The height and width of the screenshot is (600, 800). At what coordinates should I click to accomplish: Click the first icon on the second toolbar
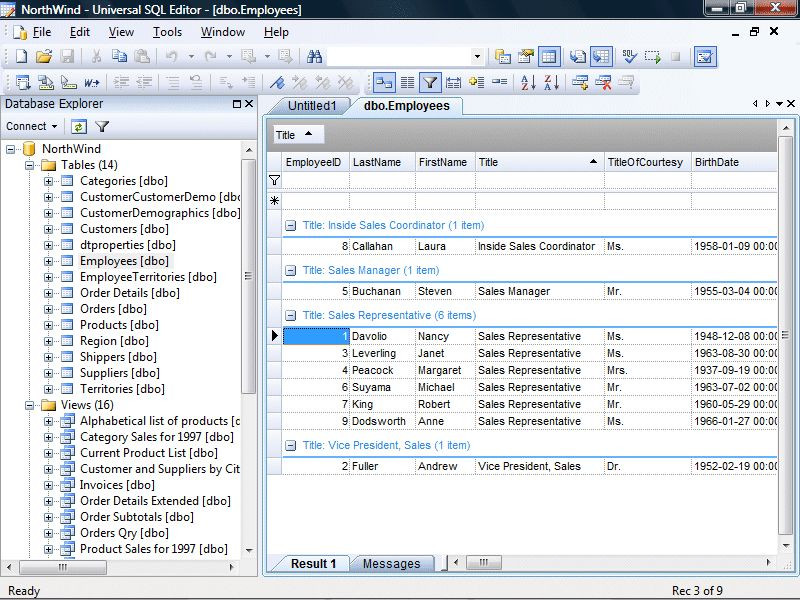coord(23,82)
